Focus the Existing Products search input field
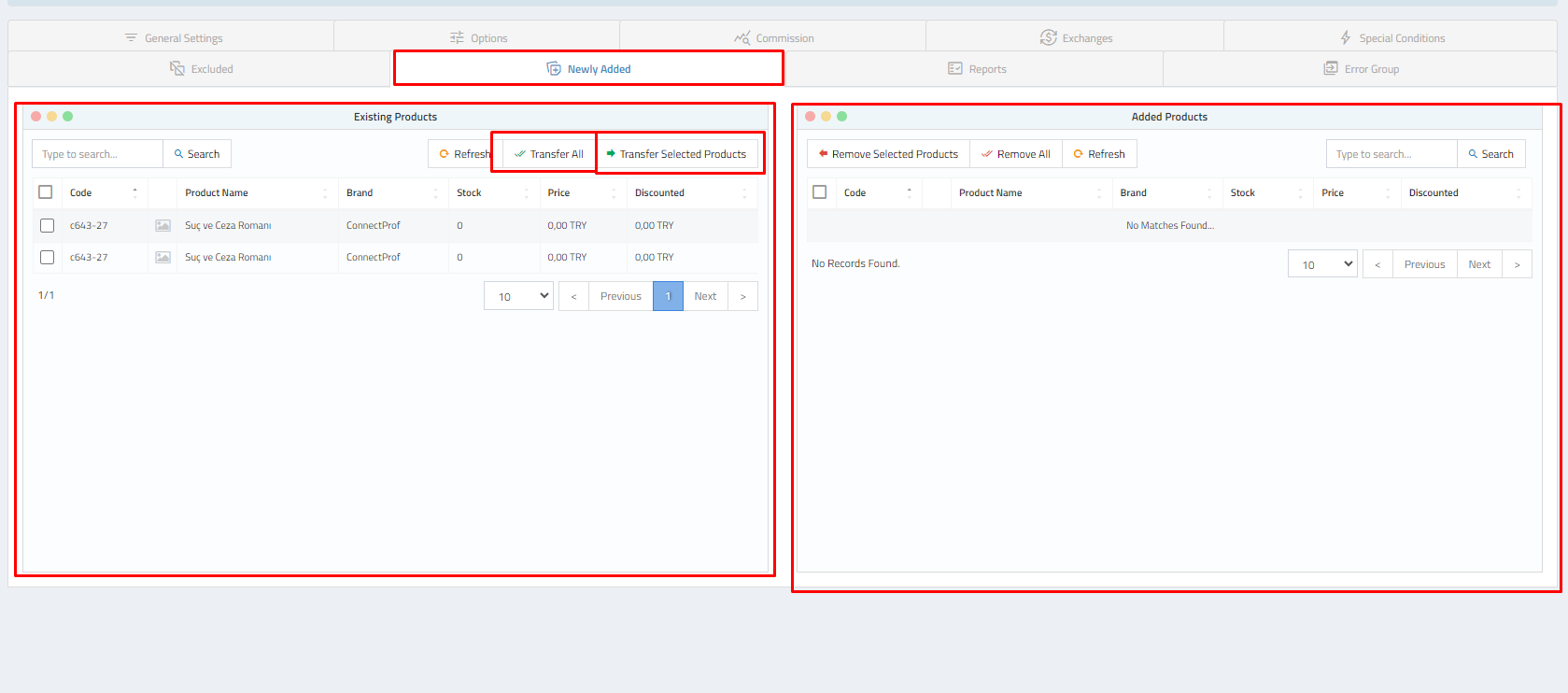The height and width of the screenshot is (693, 1568). (x=98, y=154)
